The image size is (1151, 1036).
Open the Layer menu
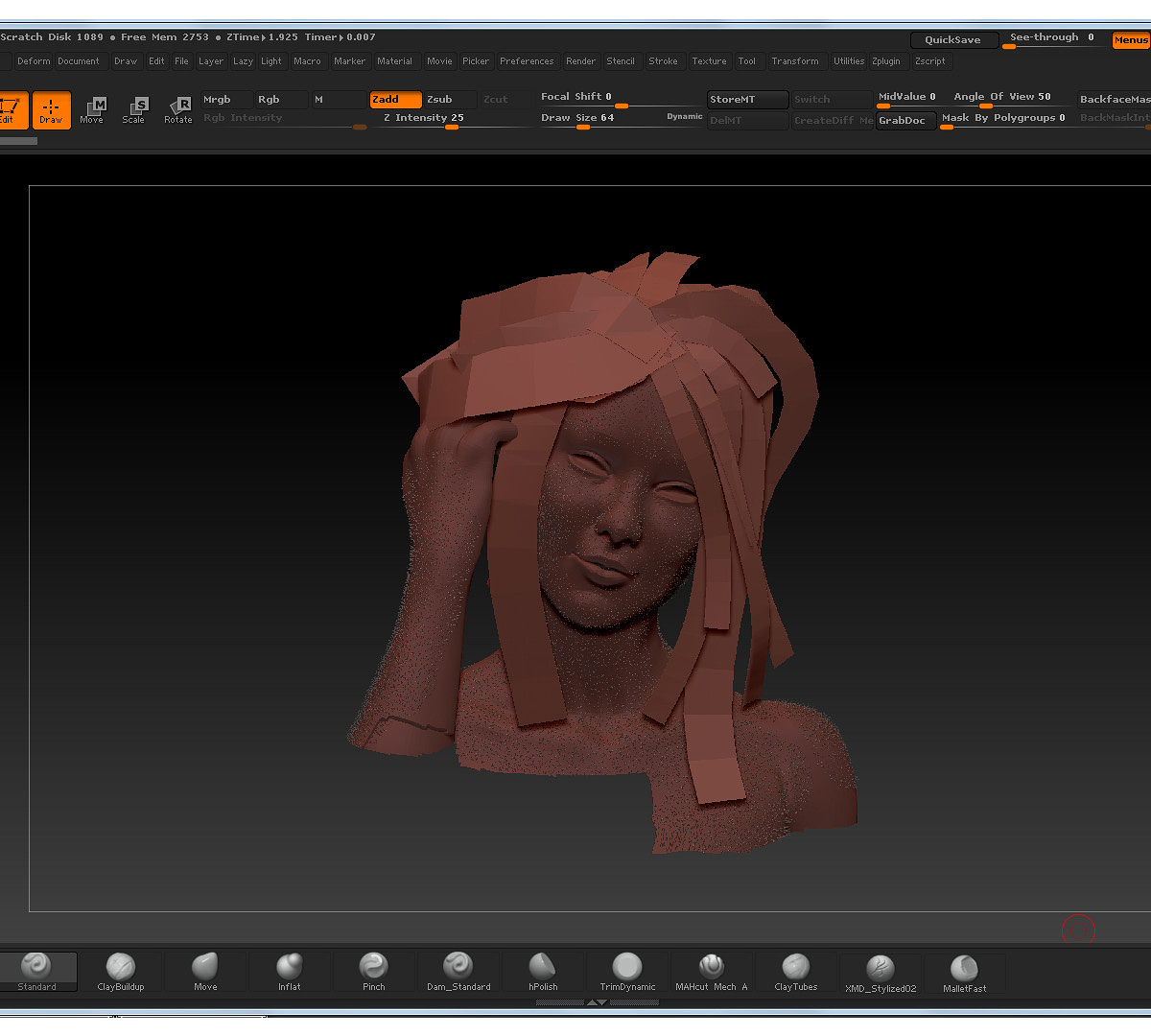211,61
